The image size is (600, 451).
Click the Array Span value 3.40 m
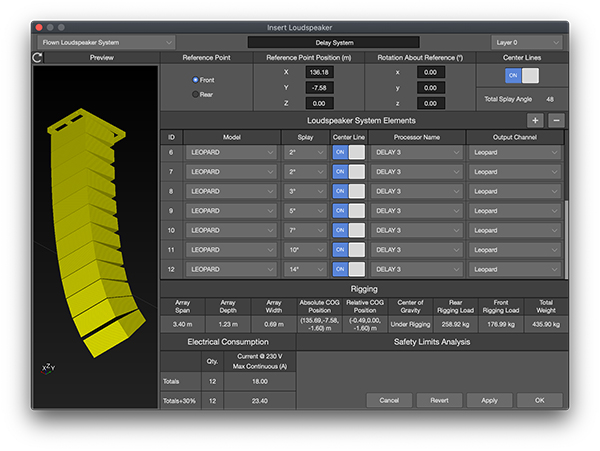183,324
